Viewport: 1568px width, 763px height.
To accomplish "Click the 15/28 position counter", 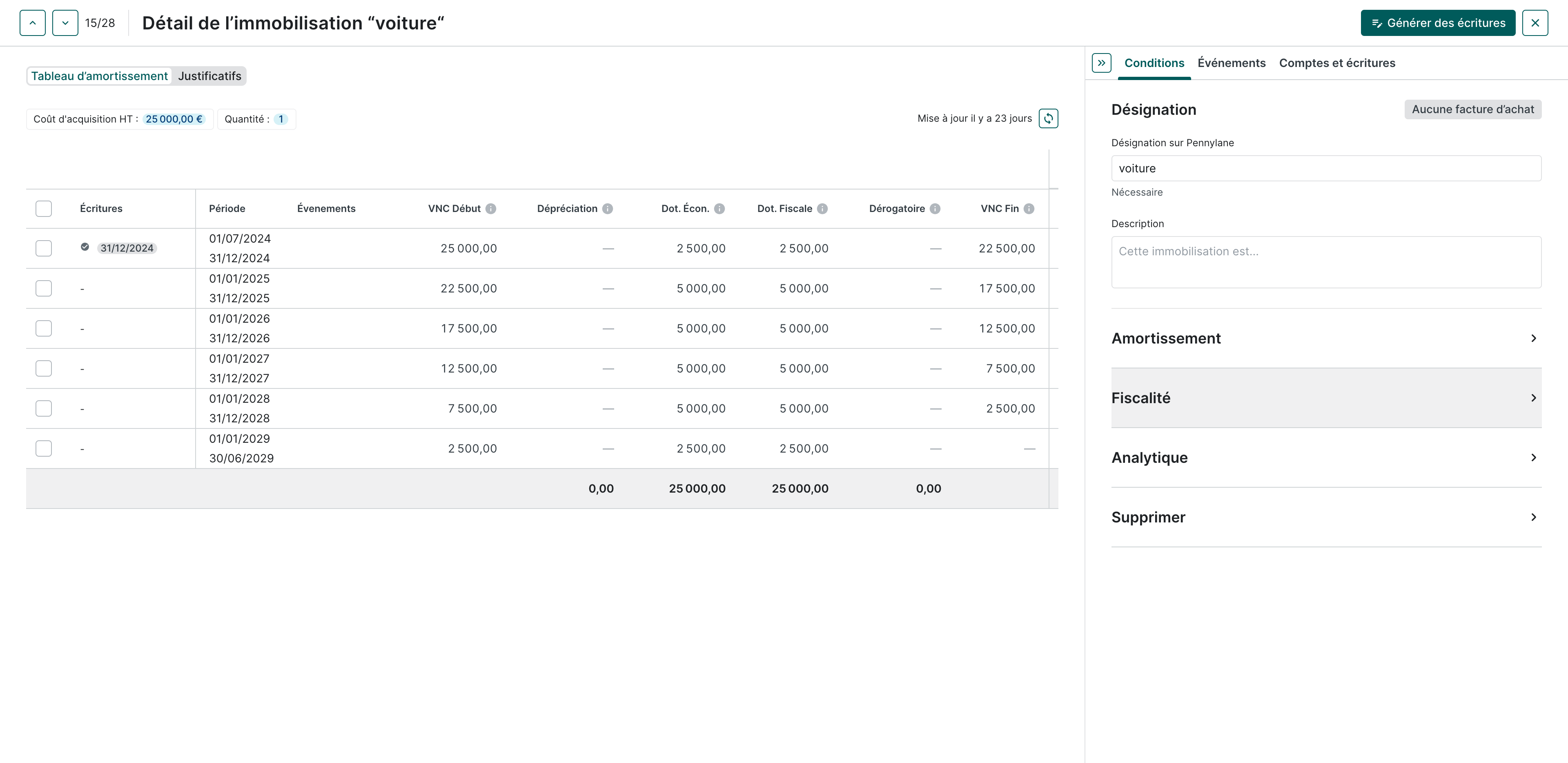I will [100, 23].
